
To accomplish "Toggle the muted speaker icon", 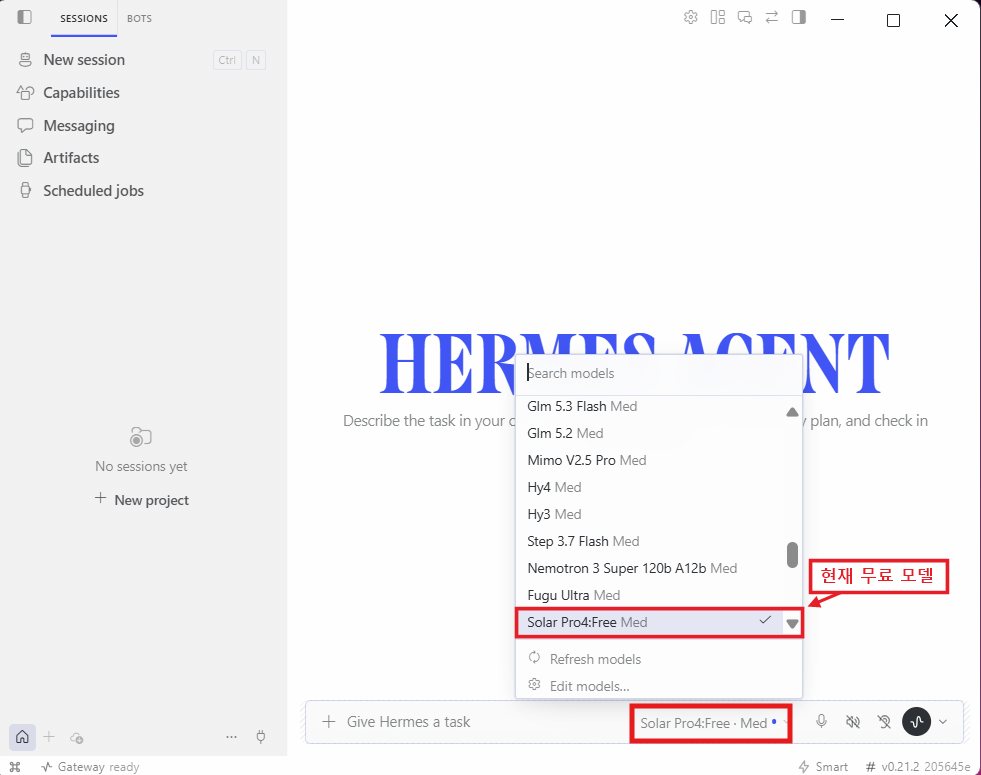I will tap(853, 722).
